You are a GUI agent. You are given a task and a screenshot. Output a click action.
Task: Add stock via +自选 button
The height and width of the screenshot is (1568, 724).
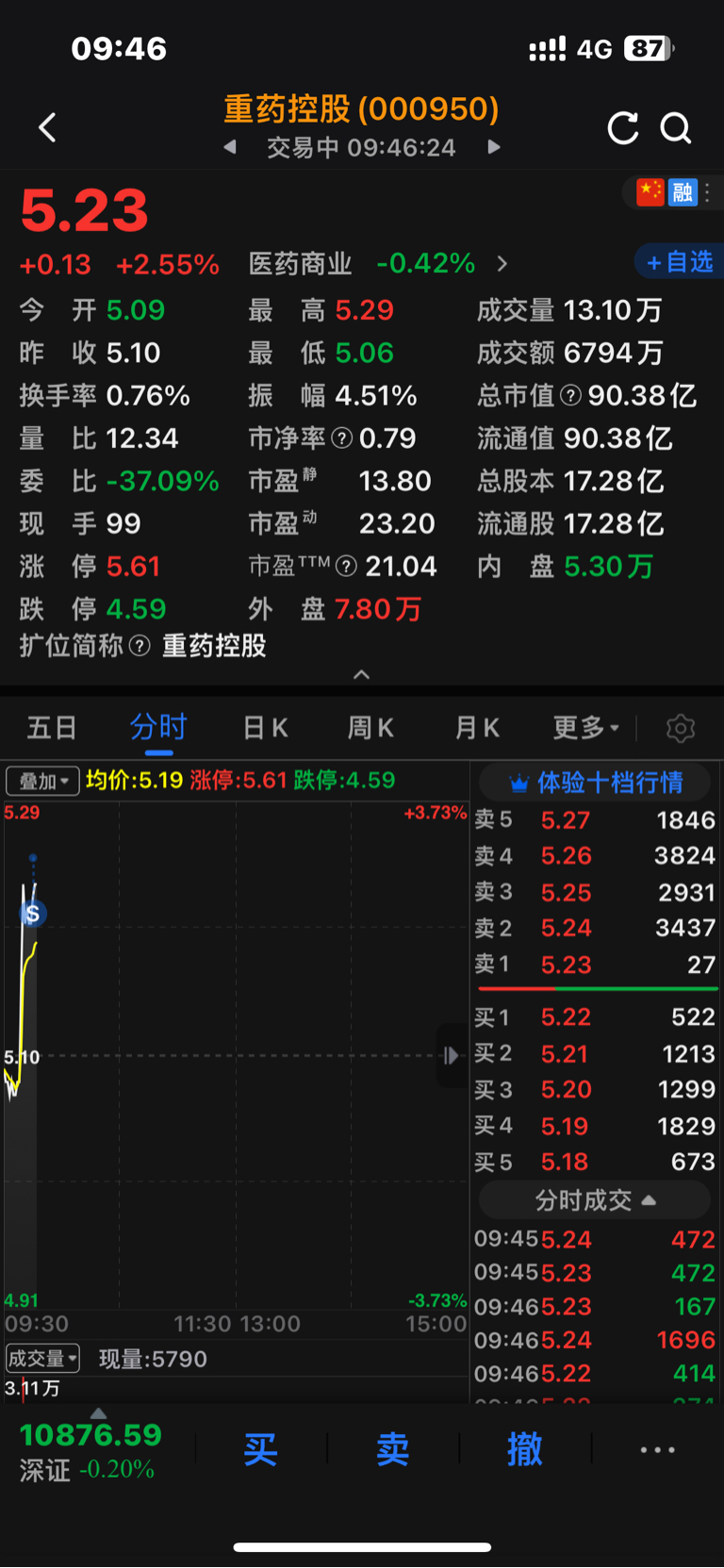click(x=679, y=262)
